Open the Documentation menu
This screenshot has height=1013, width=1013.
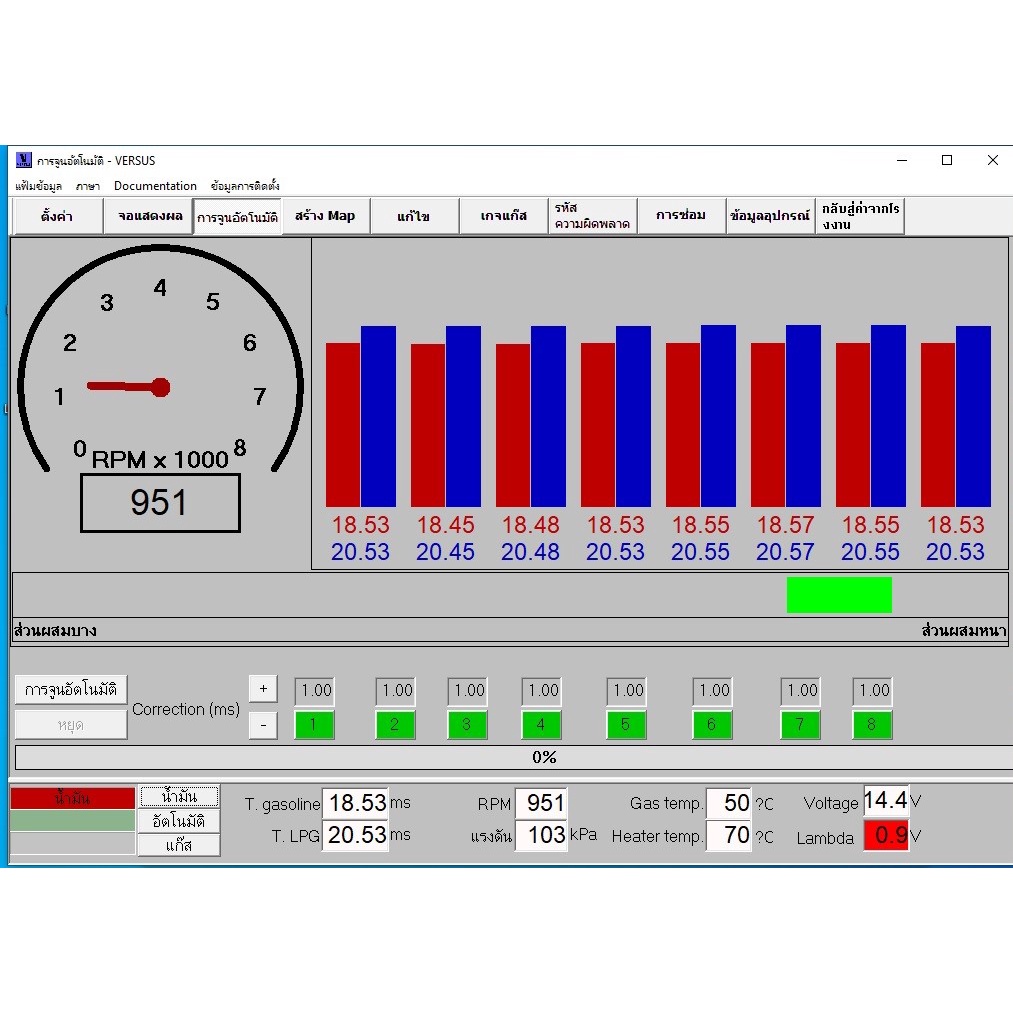(155, 186)
